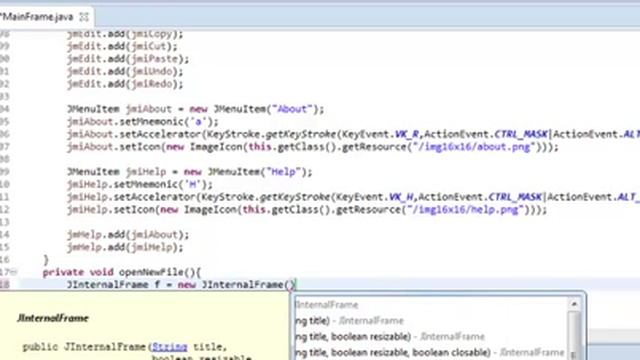The height and width of the screenshot is (360, 640).
Task: Place cursor on the jmEdit.add(jmiRedo) line
Action: (x=125, y=84)
